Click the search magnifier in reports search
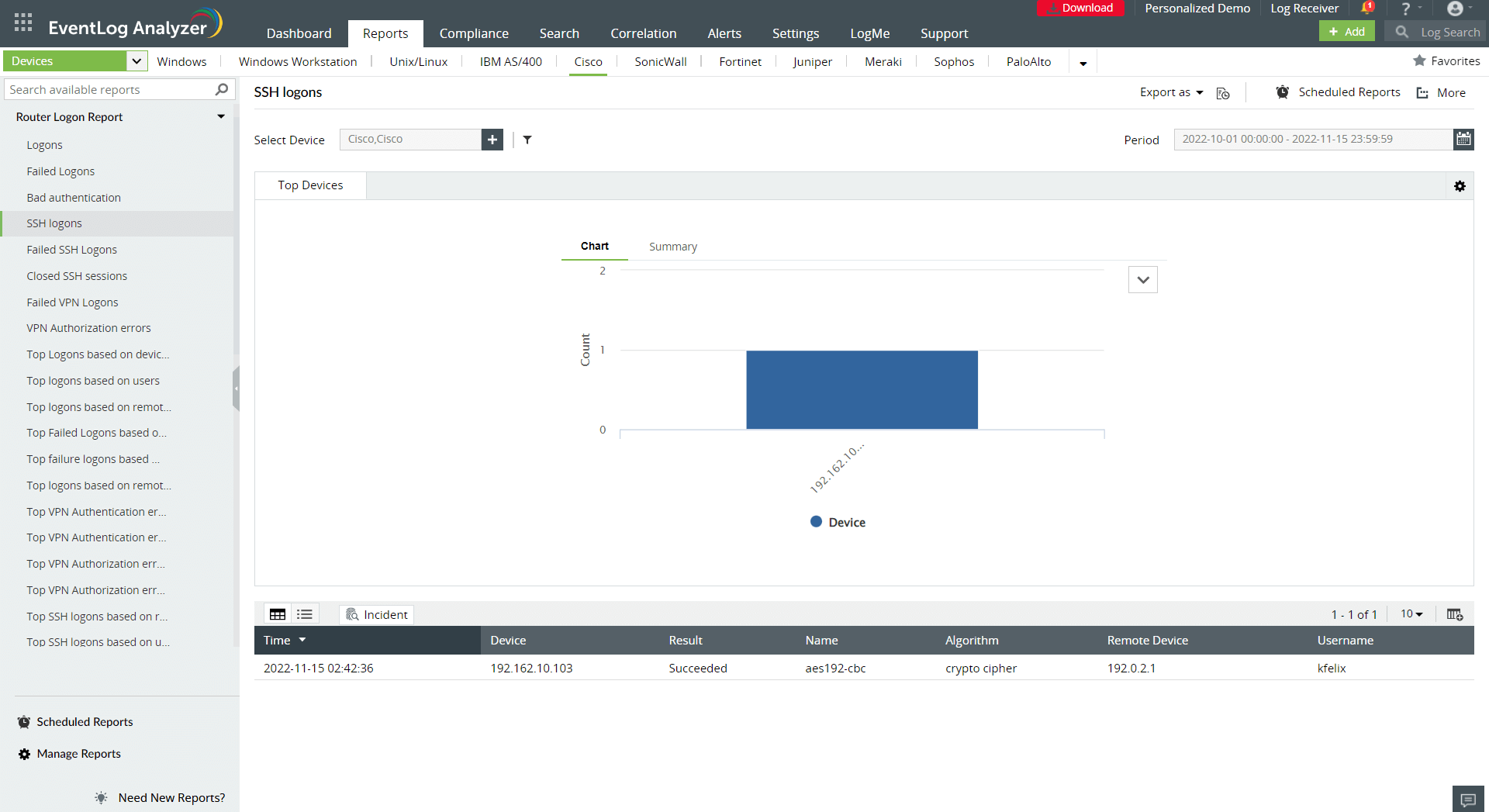 (x=222, y=89)
